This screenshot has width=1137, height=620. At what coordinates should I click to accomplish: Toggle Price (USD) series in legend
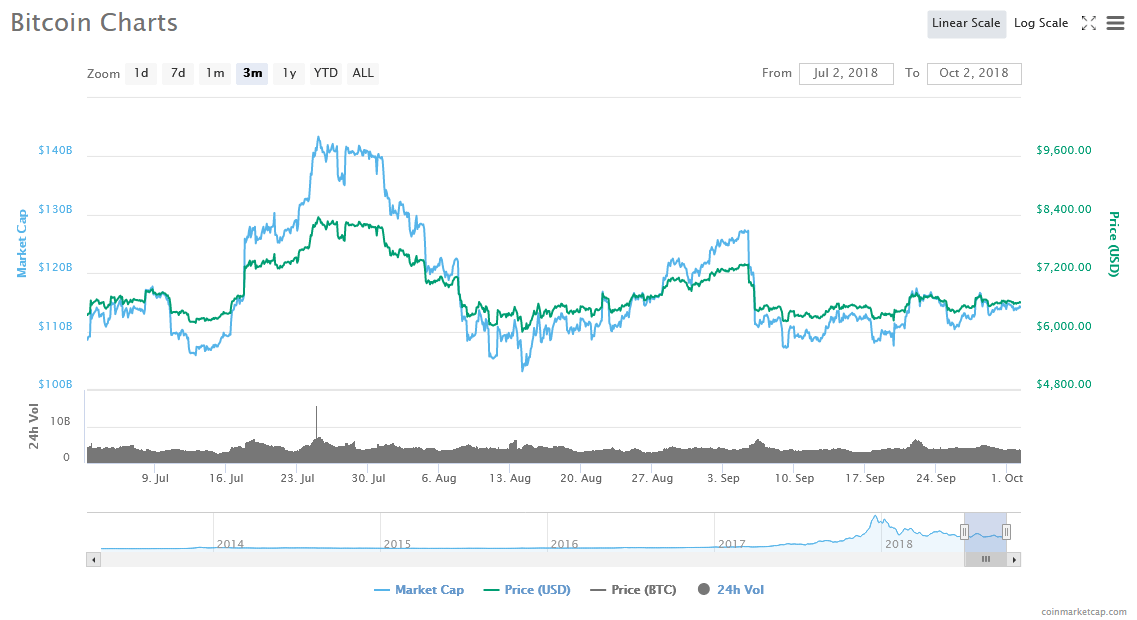[527, 590]
